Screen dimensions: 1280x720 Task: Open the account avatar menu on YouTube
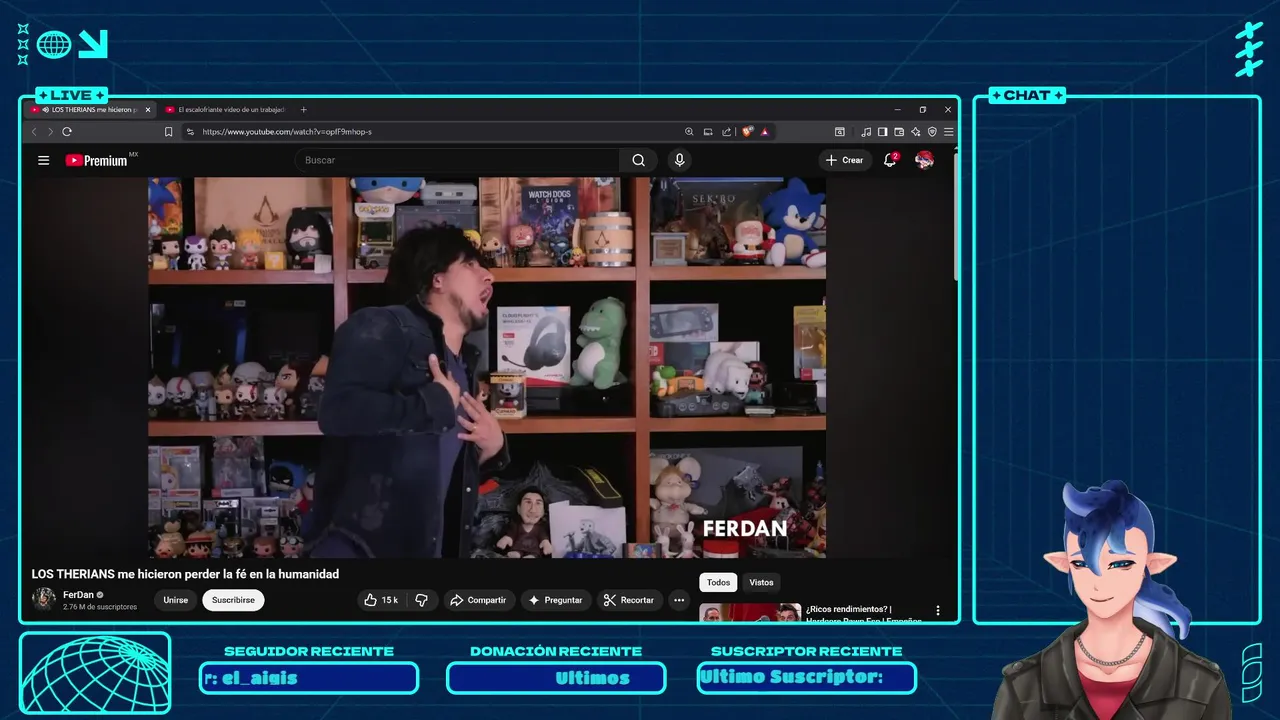point(924,160)
